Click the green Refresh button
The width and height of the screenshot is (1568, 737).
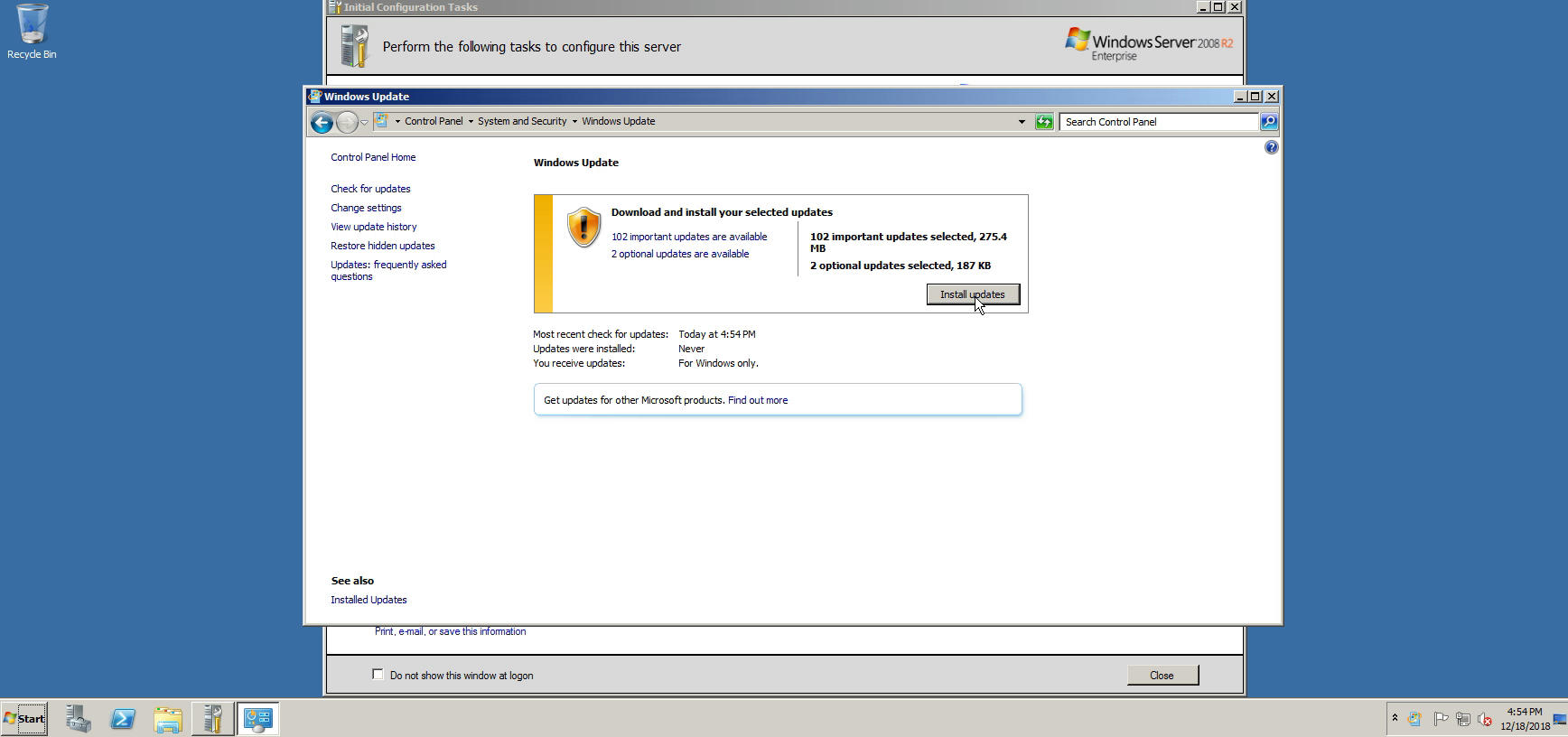(x=1044, y=122)
